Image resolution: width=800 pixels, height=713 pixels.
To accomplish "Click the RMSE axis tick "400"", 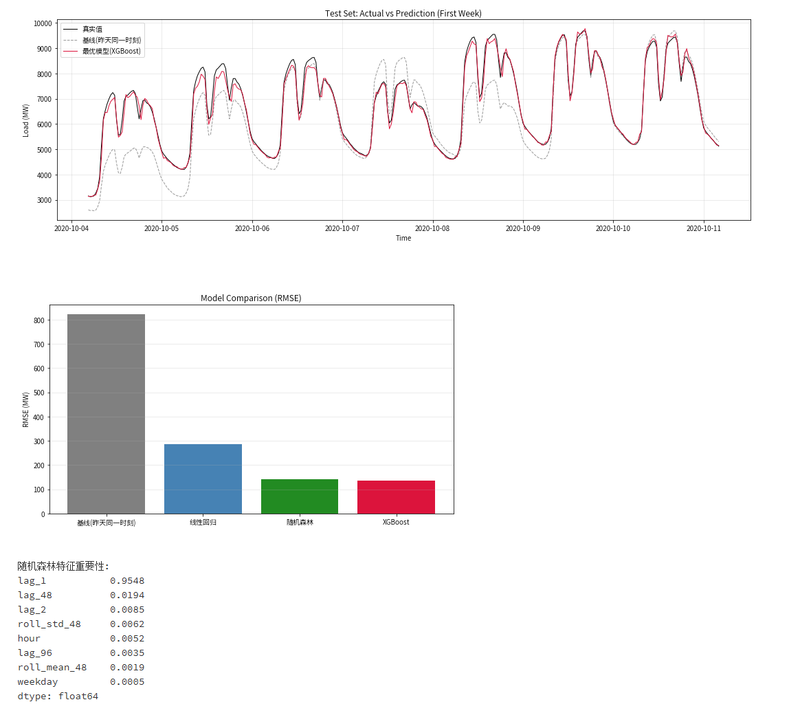I will point(39,417).
